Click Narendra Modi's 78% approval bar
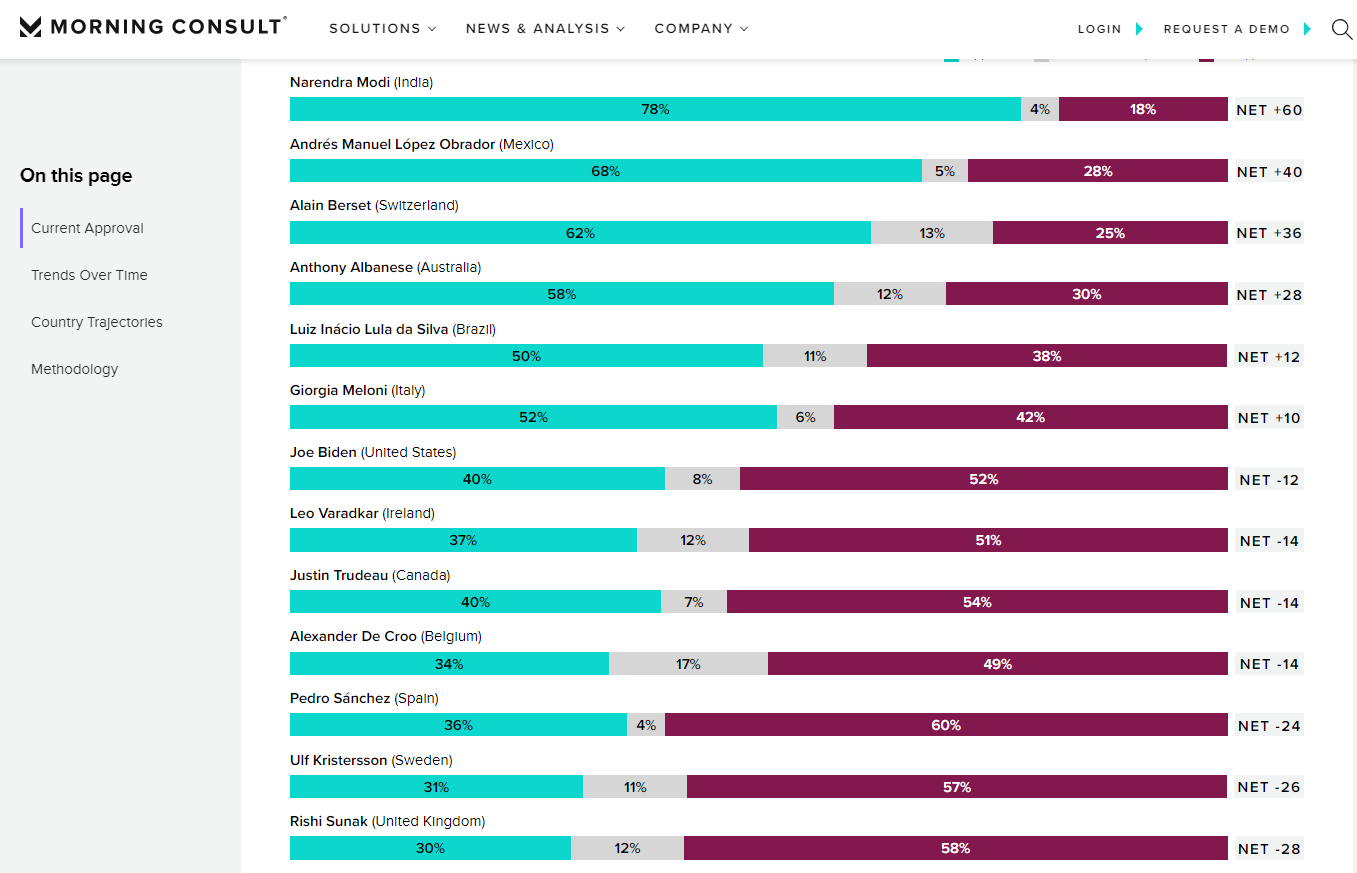The height and width of the screenshot is (873, 1357). pyautogui.click(x=655, y=109)
